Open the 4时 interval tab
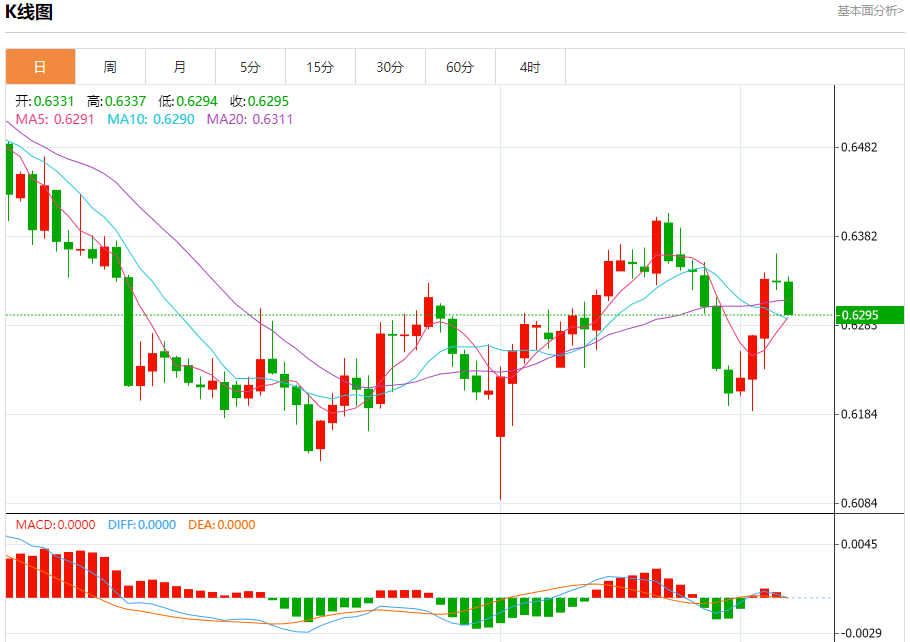The height and width of the screenshot is (642, 910). click(530, 67)
